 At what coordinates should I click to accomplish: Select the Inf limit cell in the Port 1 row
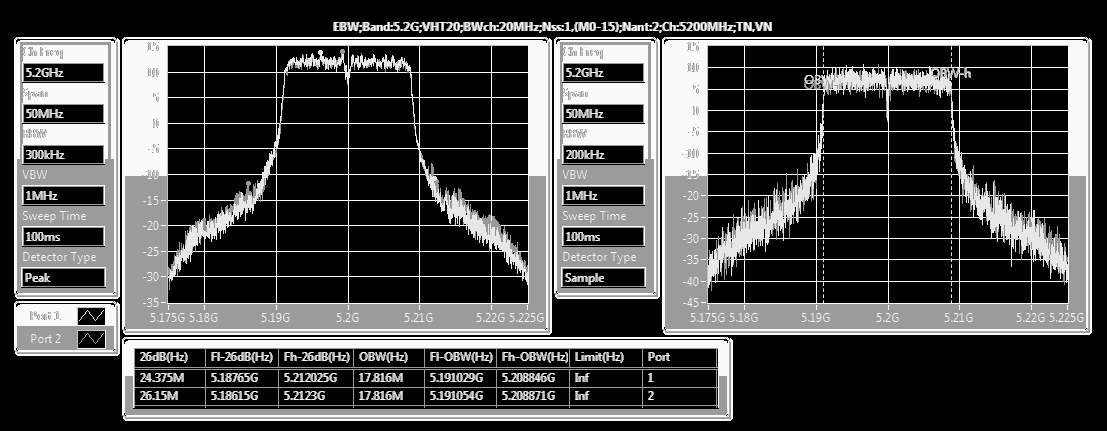click(x=607, y=378)
